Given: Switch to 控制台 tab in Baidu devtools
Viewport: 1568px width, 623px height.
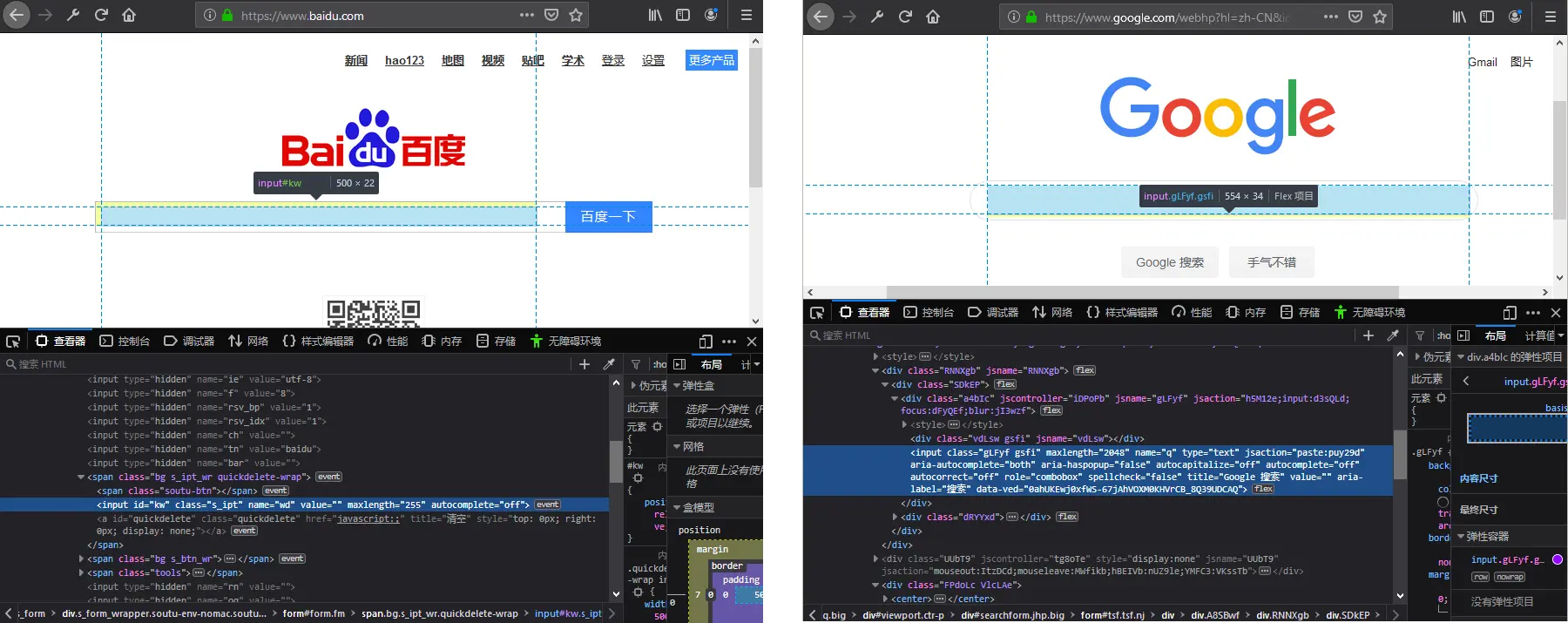Looking at the screenshot, I should 125,342.
